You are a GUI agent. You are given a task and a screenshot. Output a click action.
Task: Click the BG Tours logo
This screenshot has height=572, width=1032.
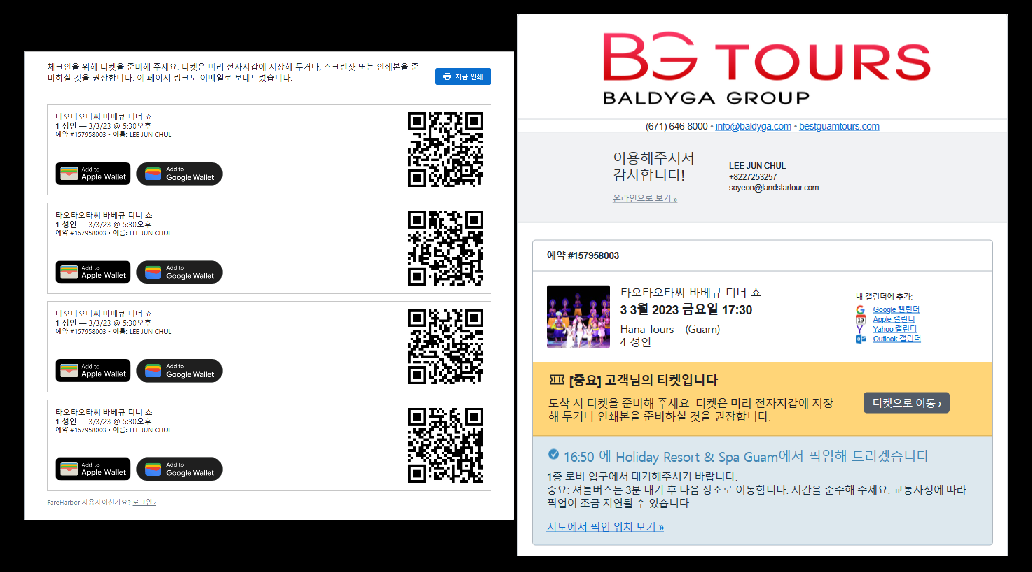tap(766, 67)
